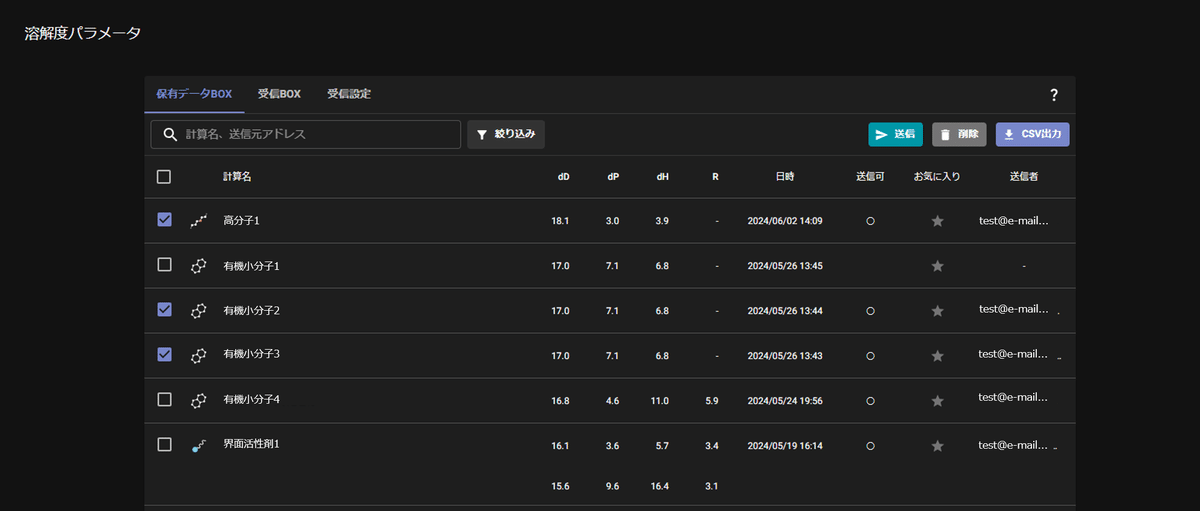Favorite 有機小分子1 with its star
Image resolution: width=1200 pixels, height=511 pixels.
tap(937, 266)
